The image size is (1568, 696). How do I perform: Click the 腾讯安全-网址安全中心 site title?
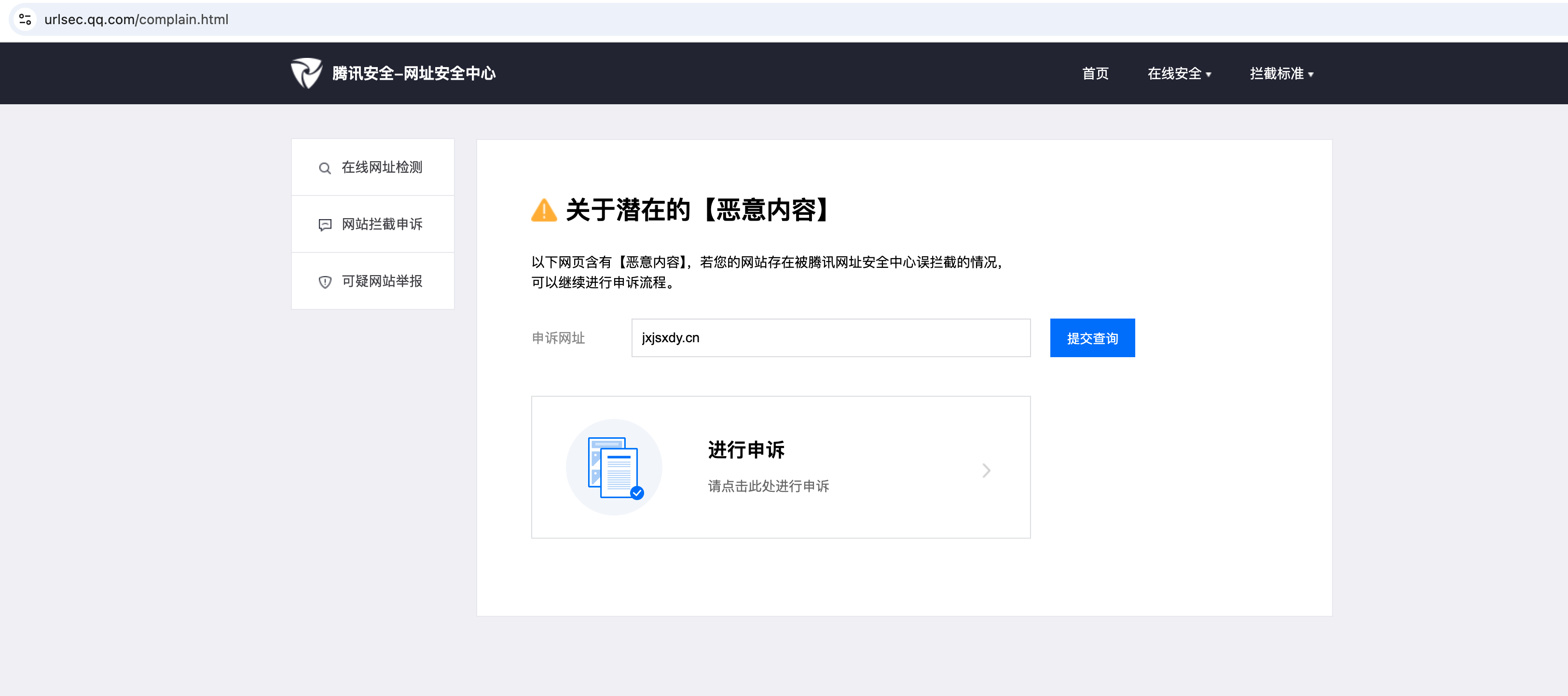414,74
